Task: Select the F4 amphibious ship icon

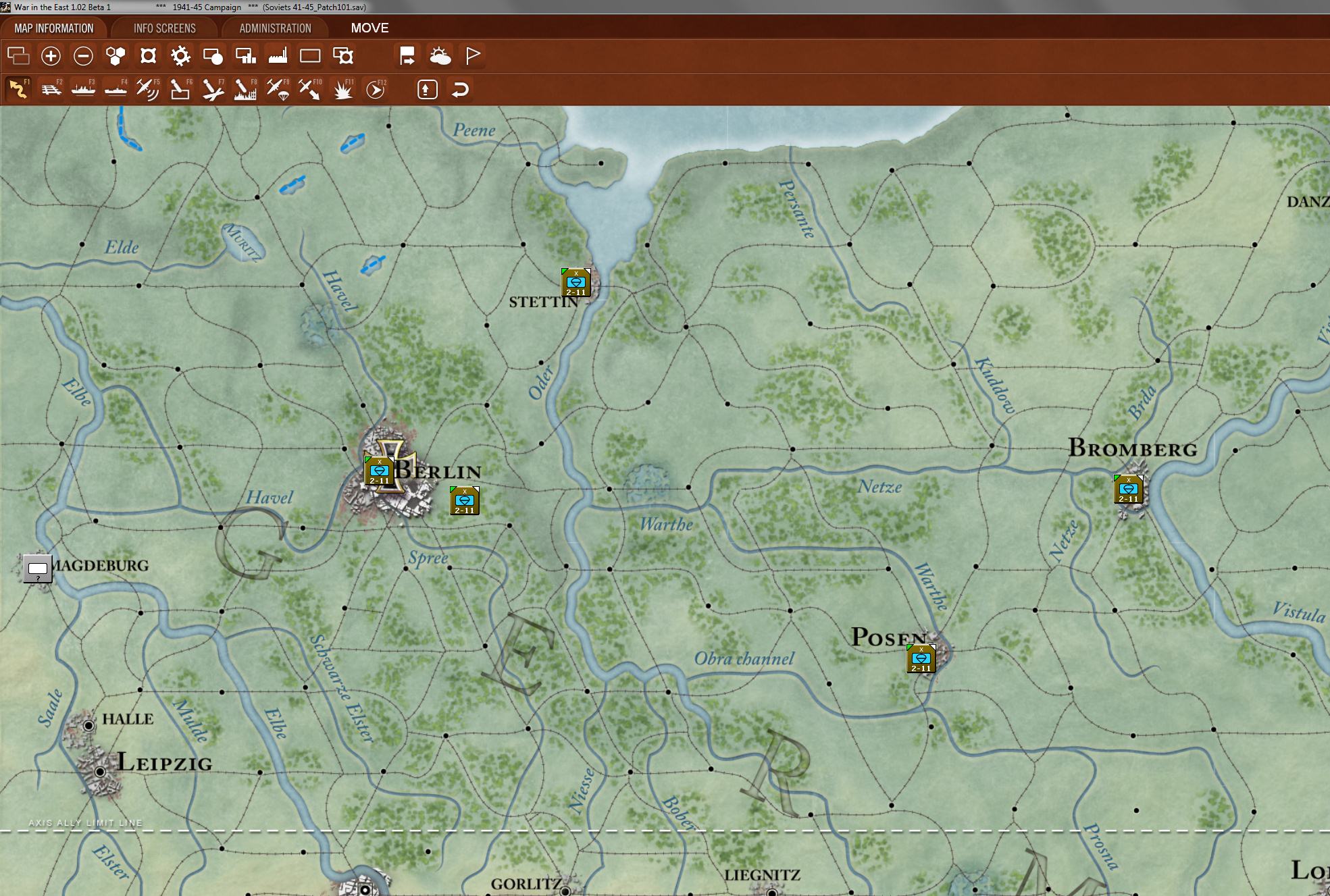Action: coord(116,89)
